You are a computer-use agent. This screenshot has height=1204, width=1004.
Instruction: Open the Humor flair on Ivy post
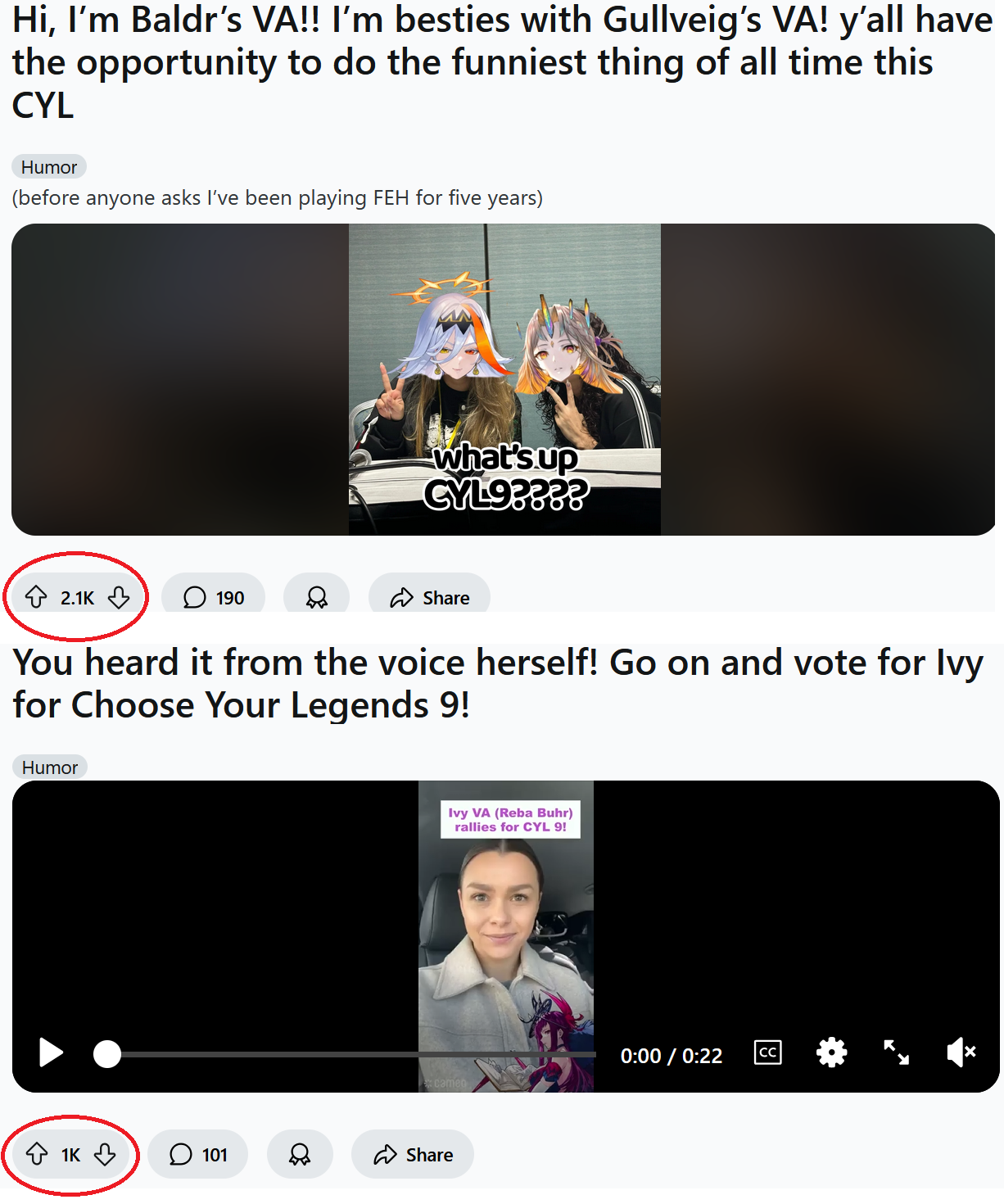50,767
